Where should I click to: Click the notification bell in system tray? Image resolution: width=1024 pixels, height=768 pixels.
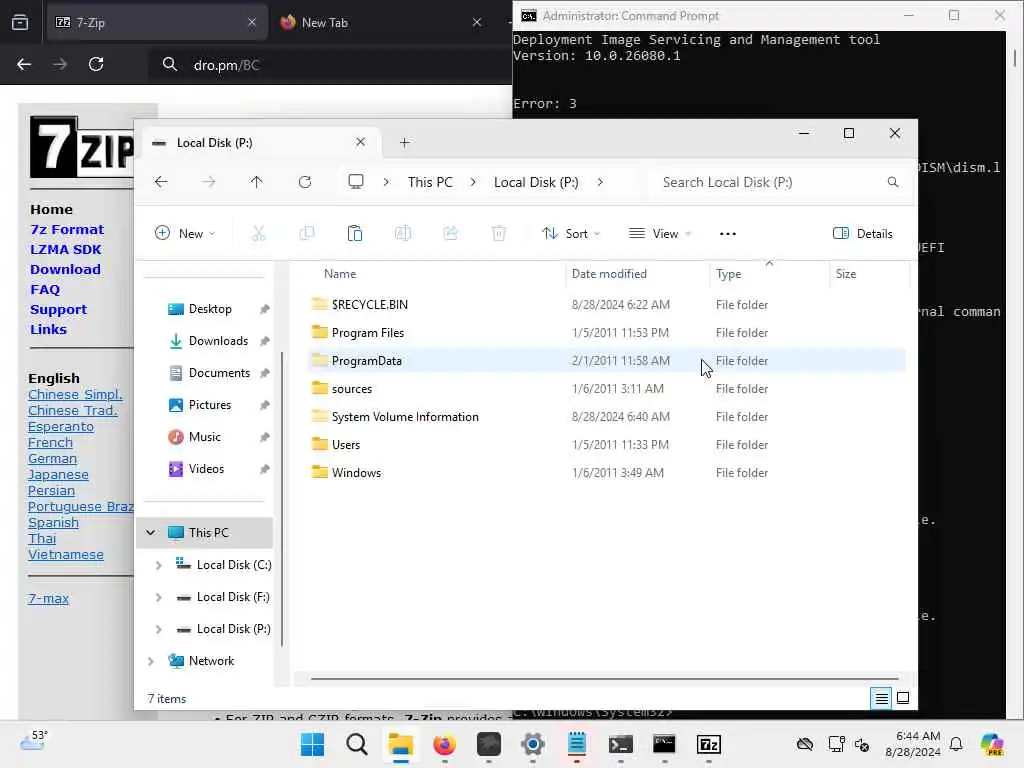point(956,744)
